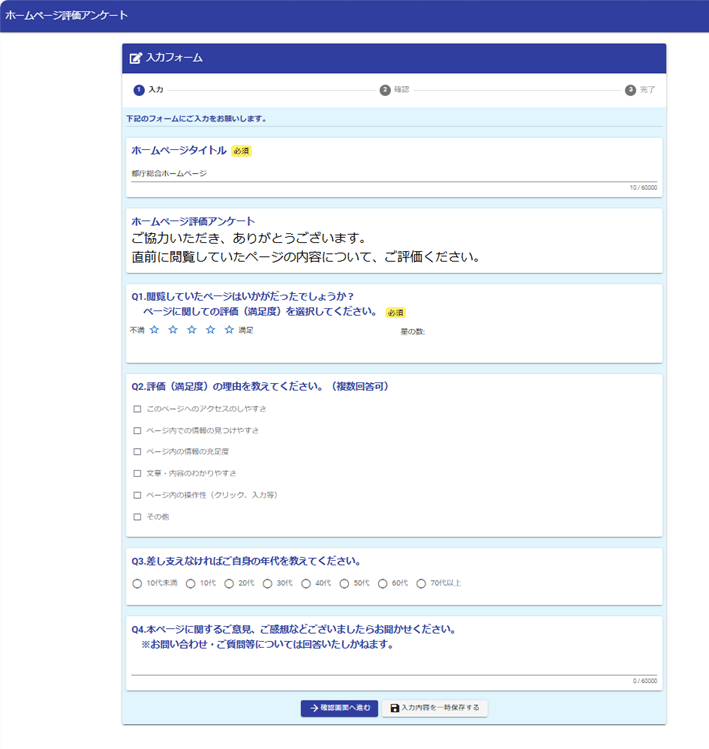Screen dimensions: 709x749
Task: Select the fourth rating star
Action: pos(210,330)
